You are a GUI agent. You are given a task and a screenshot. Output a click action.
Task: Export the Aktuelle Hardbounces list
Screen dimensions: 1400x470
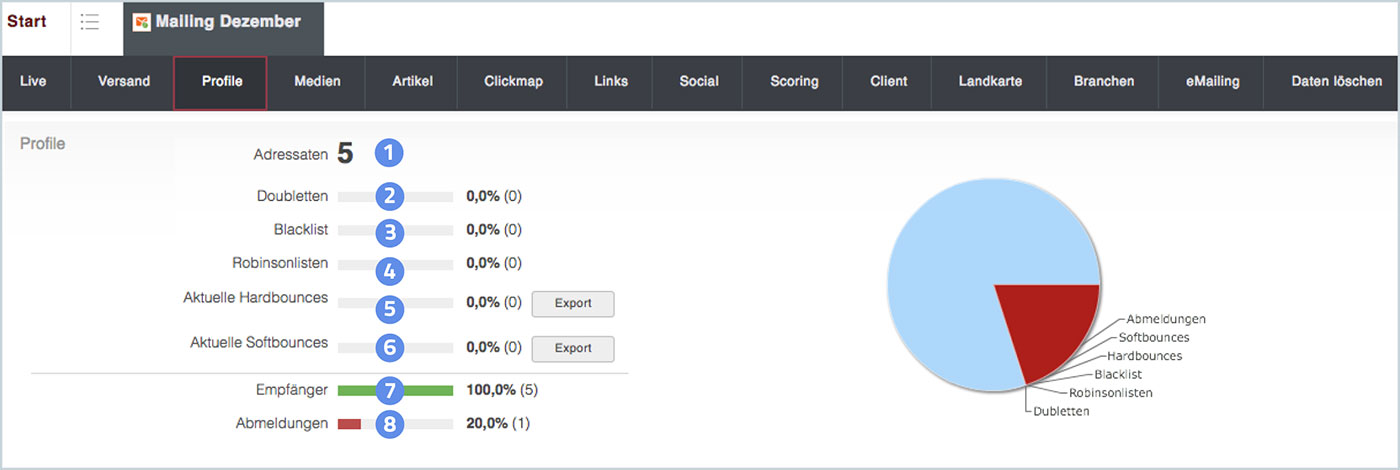573,304
